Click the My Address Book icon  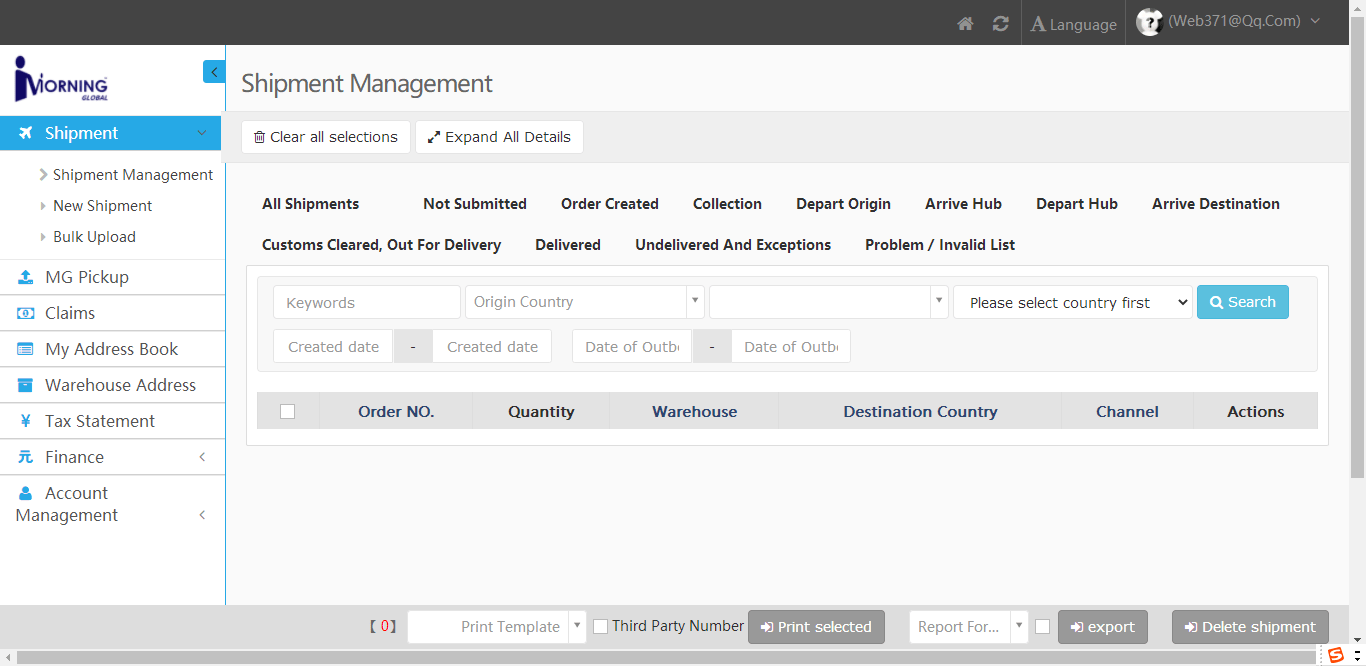[x=26, y=349]
